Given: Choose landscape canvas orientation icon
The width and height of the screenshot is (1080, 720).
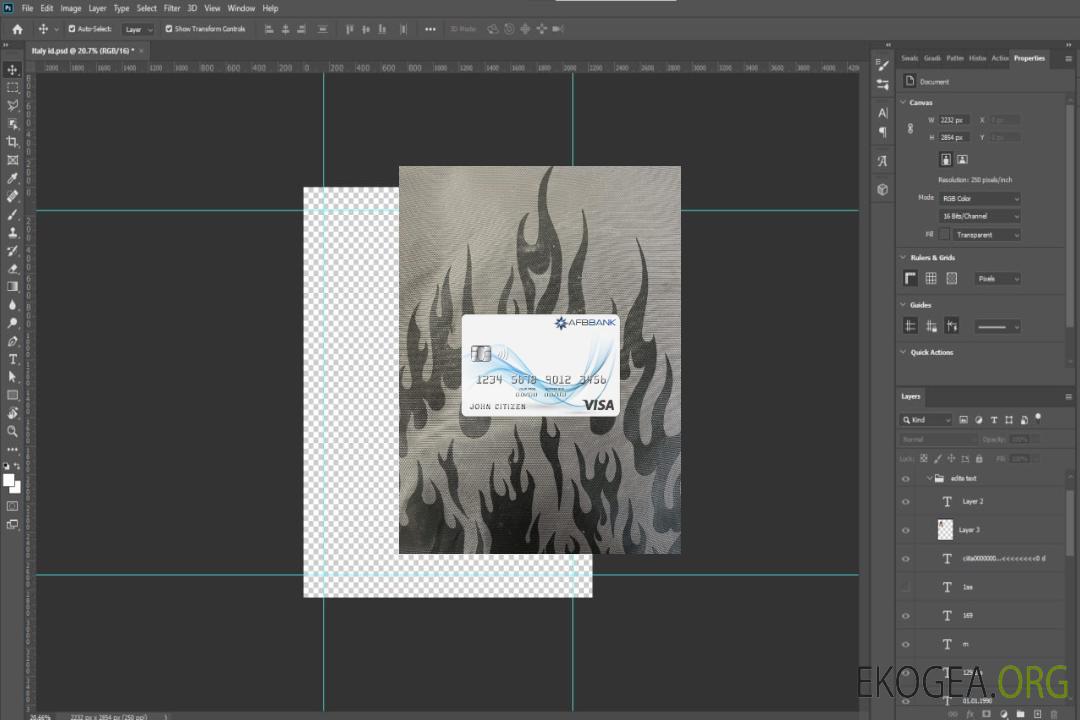Looking at the screenshot, I should pos(962,159).
